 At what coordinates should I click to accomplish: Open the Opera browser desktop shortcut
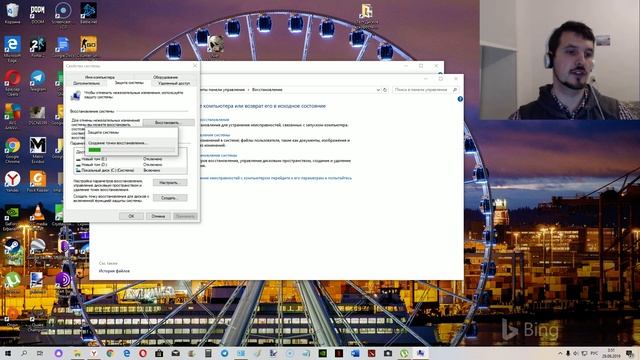click(x=12, y=82)
